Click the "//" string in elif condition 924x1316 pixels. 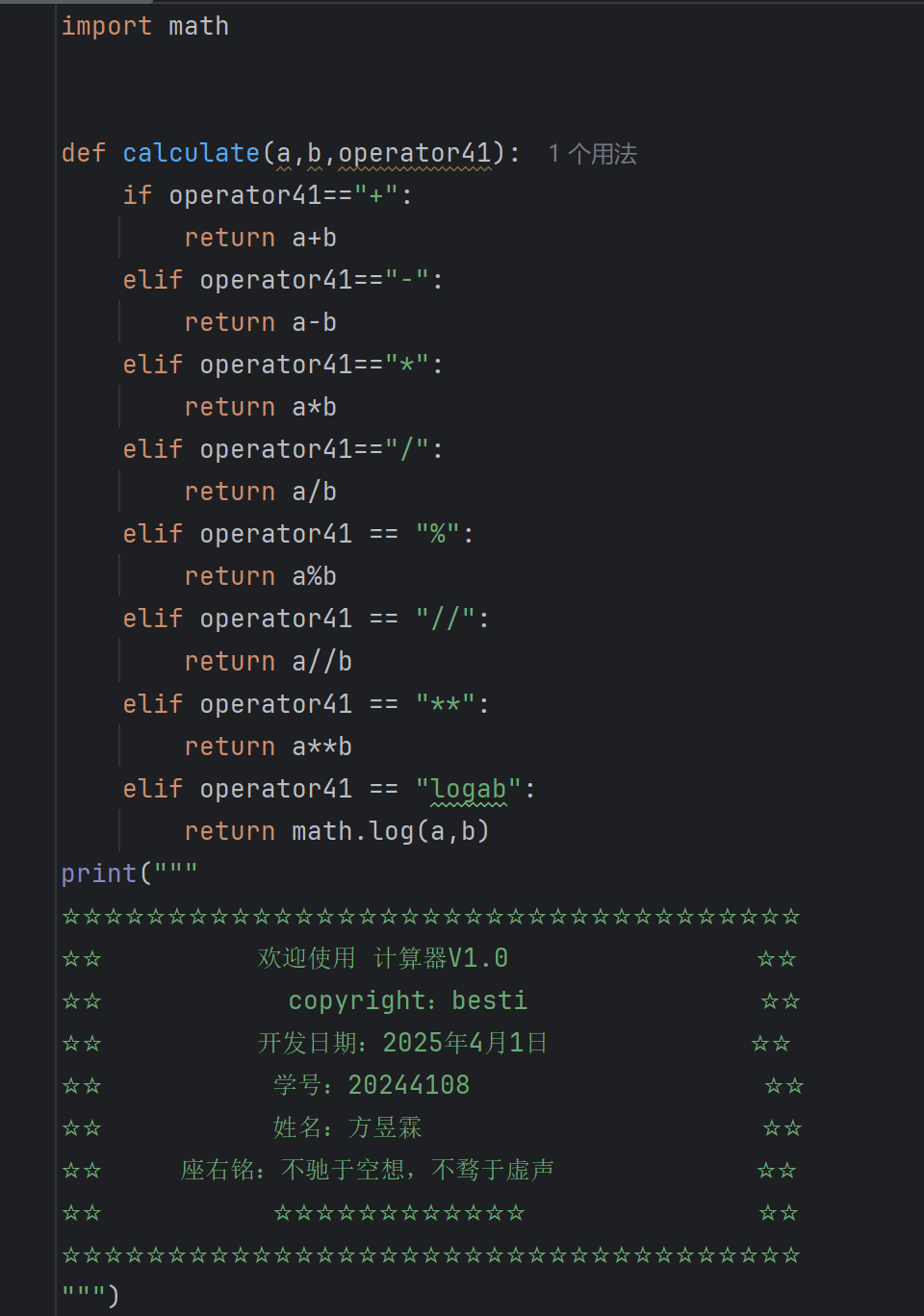[x=445, y=619]
